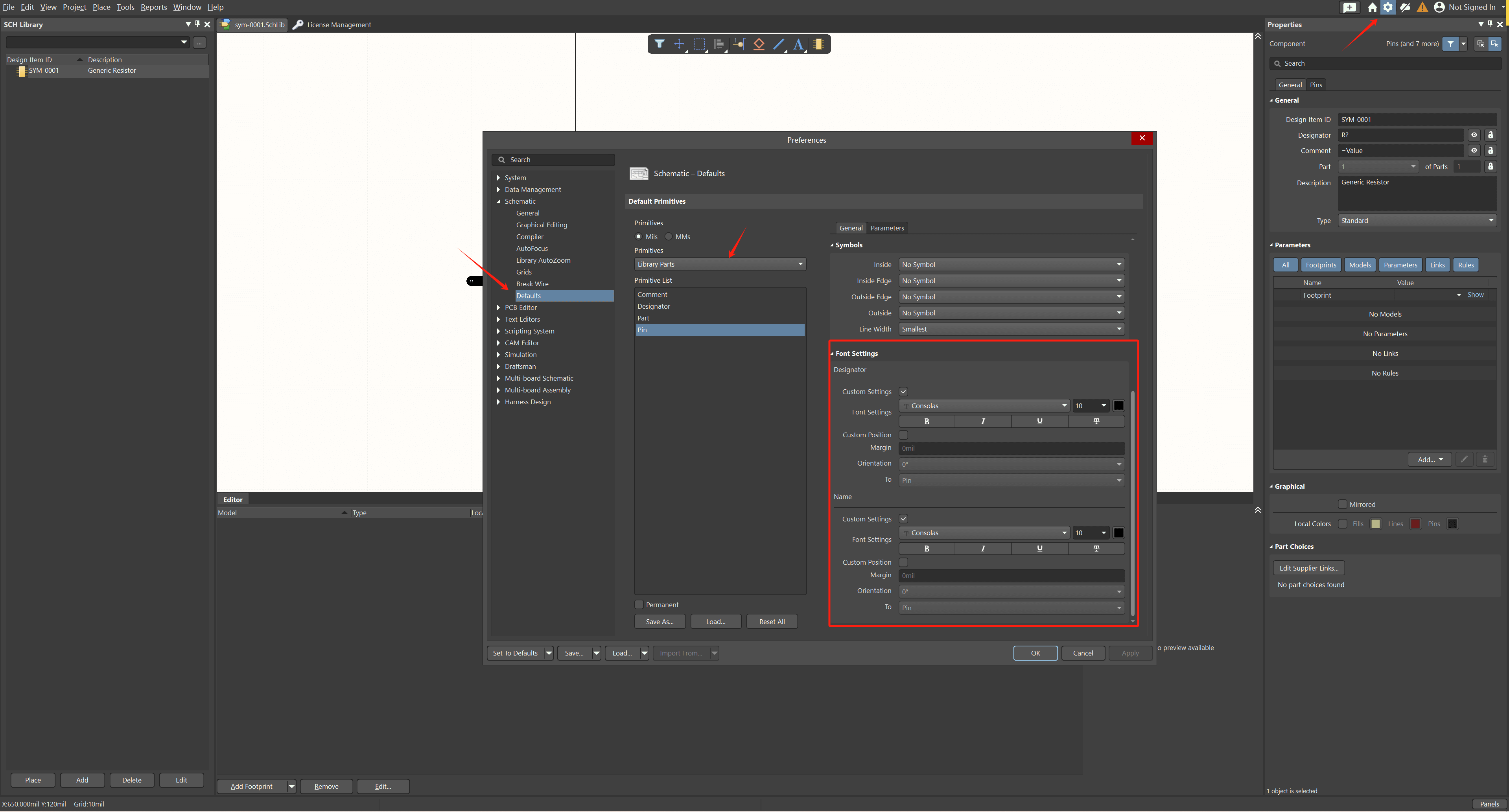
Task: Click the Place IEEE Symbol tool
Action: pos(759,44)
